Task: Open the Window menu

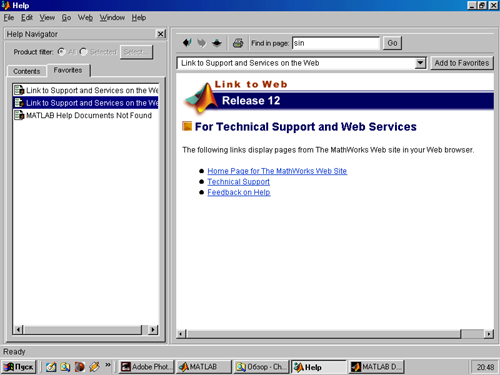Action: click(112, 18)
